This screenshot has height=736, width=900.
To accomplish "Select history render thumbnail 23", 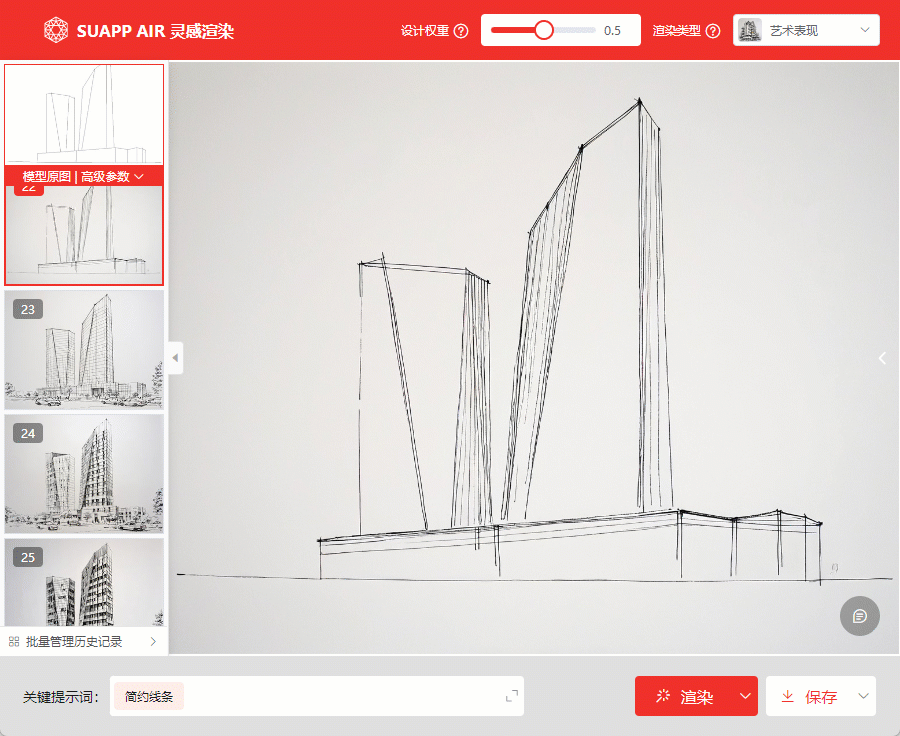I will point(84,350).
